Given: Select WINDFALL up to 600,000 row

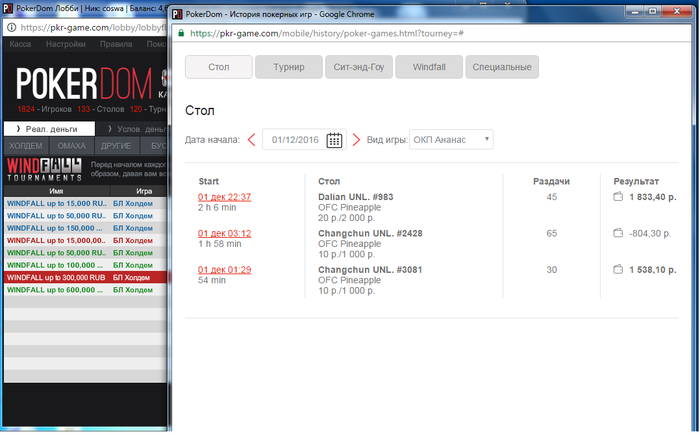Looking at the screenshot, I should click(85, 290).
